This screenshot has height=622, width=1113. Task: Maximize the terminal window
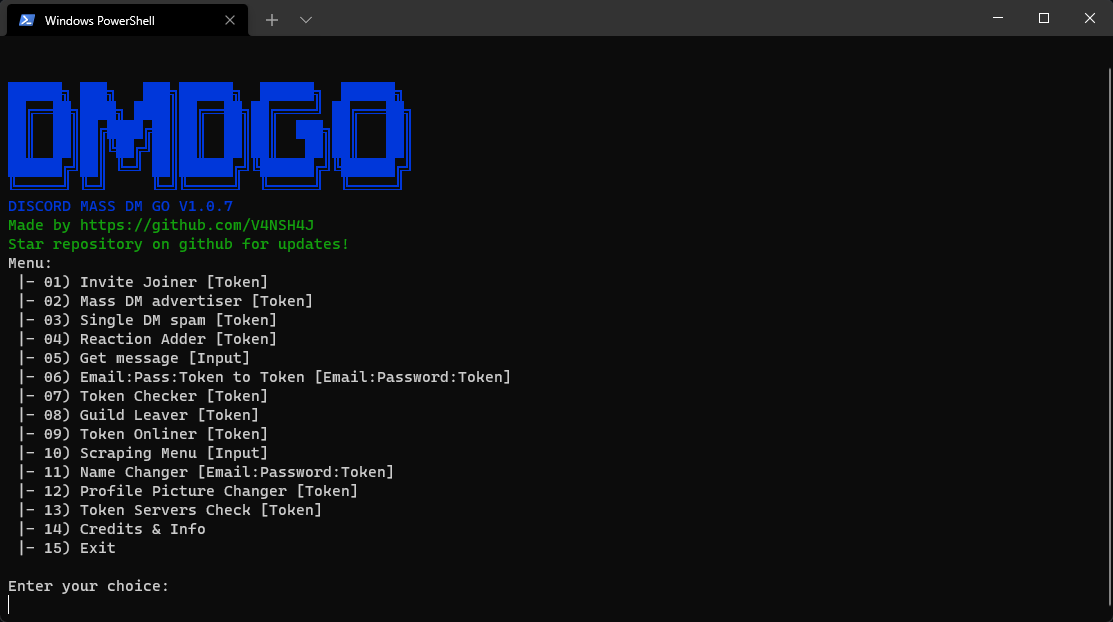click(1043, 18)
